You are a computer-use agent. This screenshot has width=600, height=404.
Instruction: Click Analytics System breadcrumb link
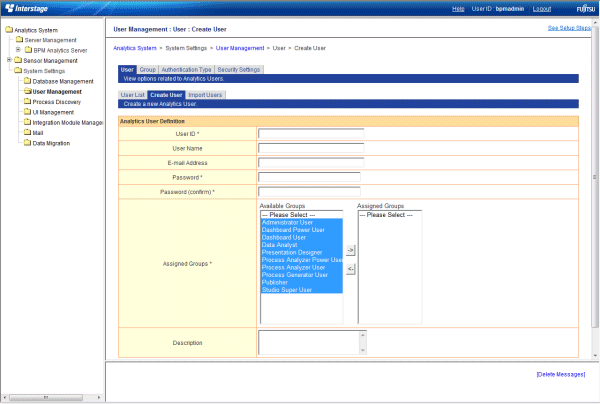click(135, 48)
